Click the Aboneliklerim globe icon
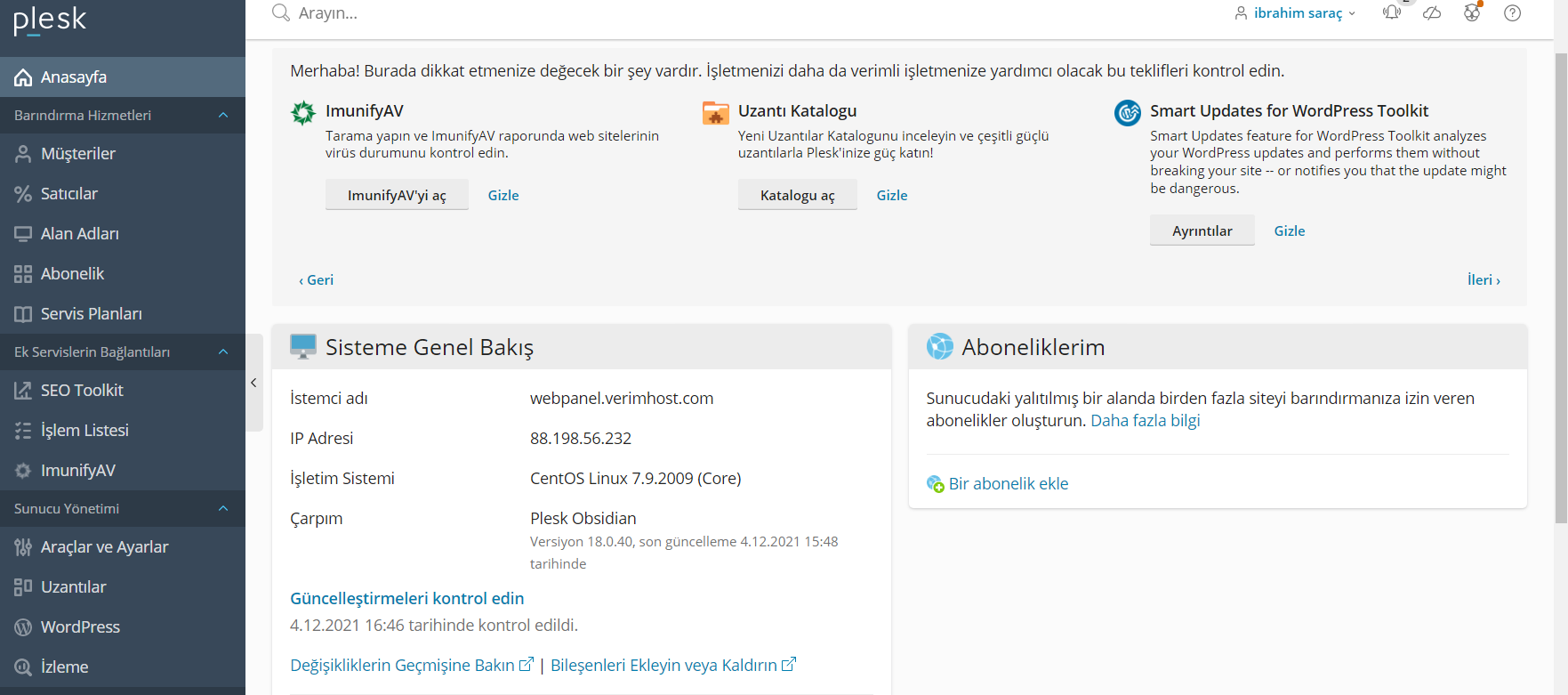Image resolution: width=1568 pixels, height=695 pixels. pos(939,346)
